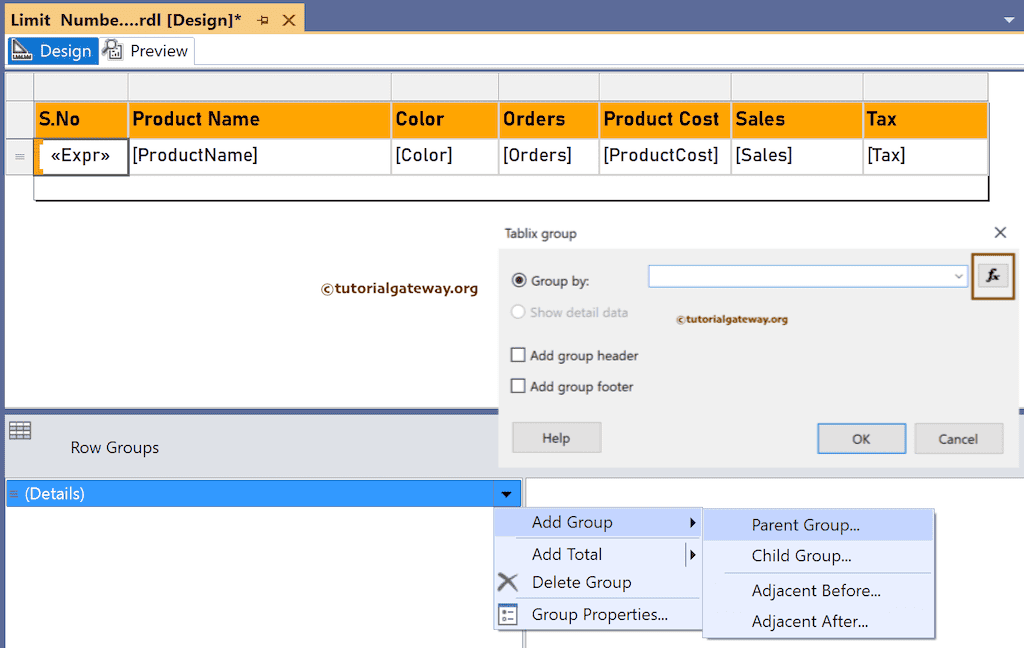This screenshot has width=1024, height=648.
Task: Click Help in Tablix group dialog
Action: pyautogui.click(x=556, y=438)
